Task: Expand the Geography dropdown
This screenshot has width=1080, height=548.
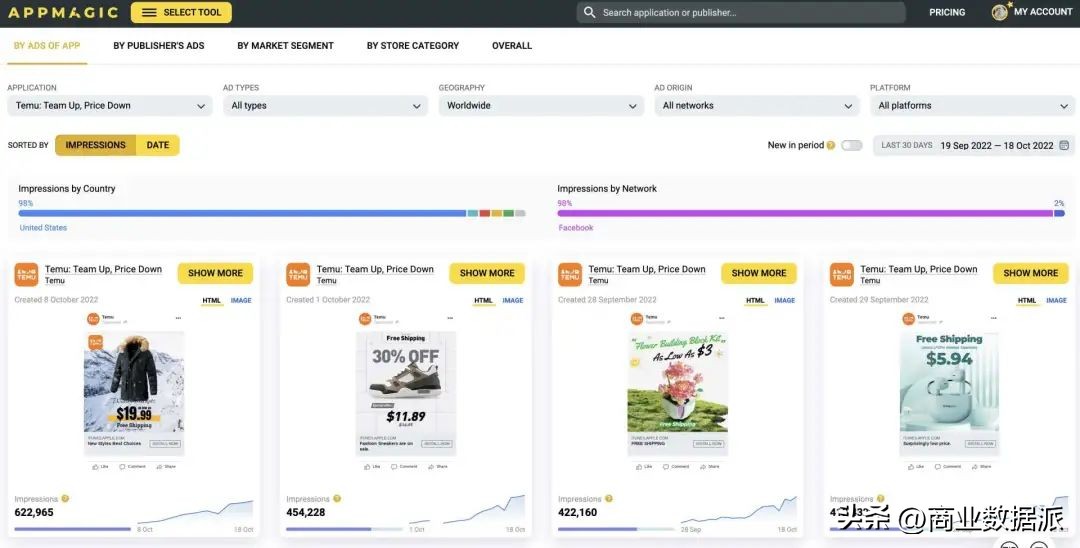Action: [x=541, y=105]
